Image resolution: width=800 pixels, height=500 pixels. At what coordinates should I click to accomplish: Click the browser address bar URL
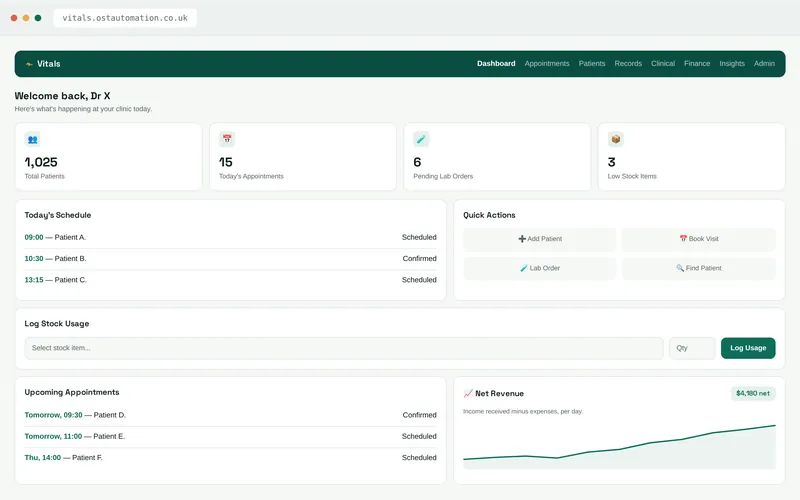point(125,18)
